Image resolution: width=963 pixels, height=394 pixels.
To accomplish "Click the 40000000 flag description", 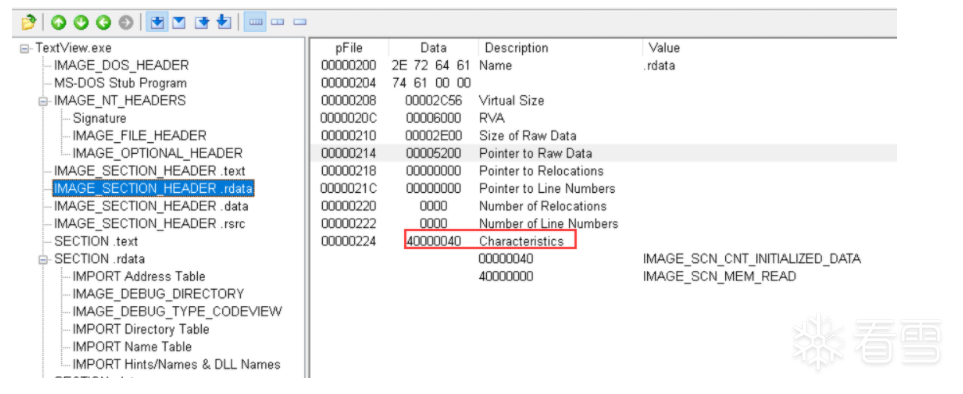I will click(x=506, y=277).
